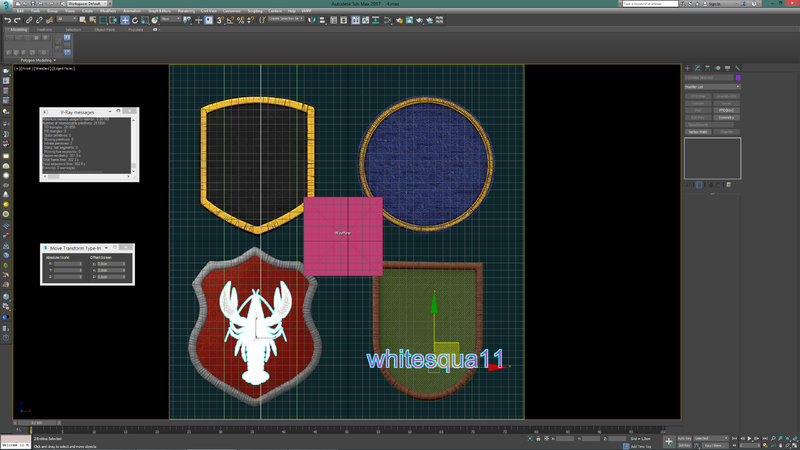Expand the Polygon Modeling panel

[x=38, y=60]
